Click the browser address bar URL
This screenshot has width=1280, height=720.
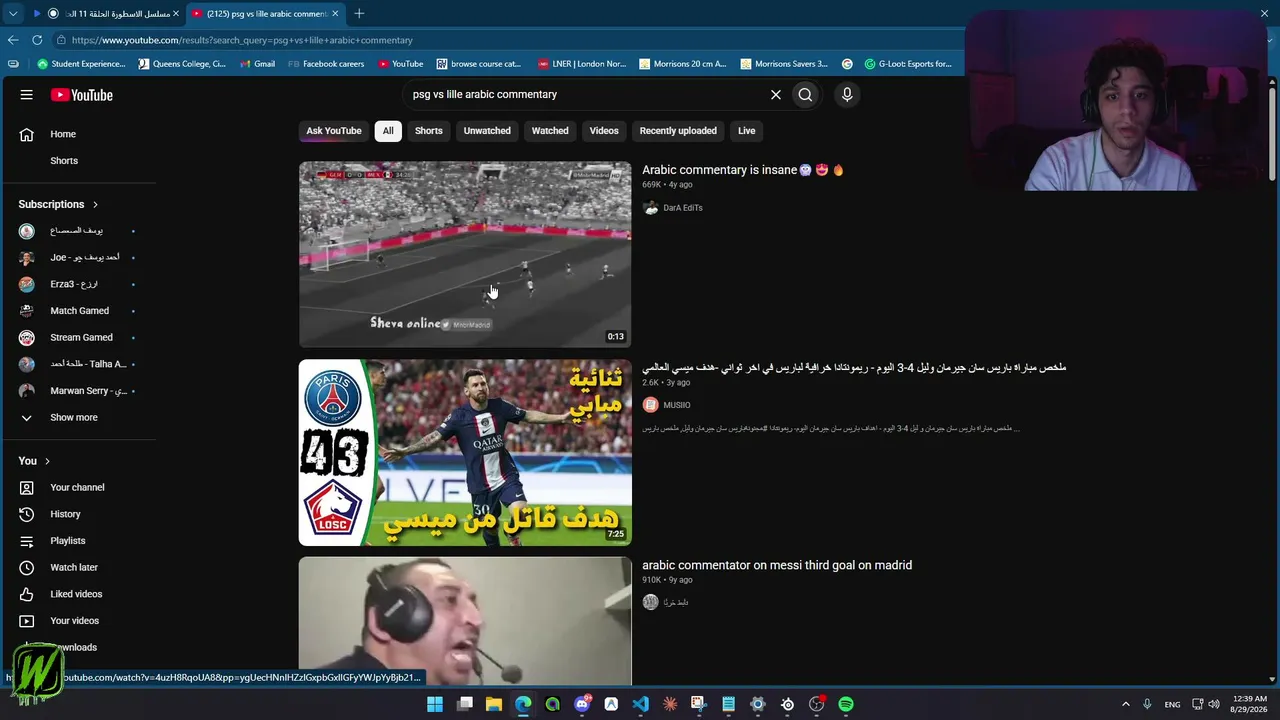tap(242, 40)
